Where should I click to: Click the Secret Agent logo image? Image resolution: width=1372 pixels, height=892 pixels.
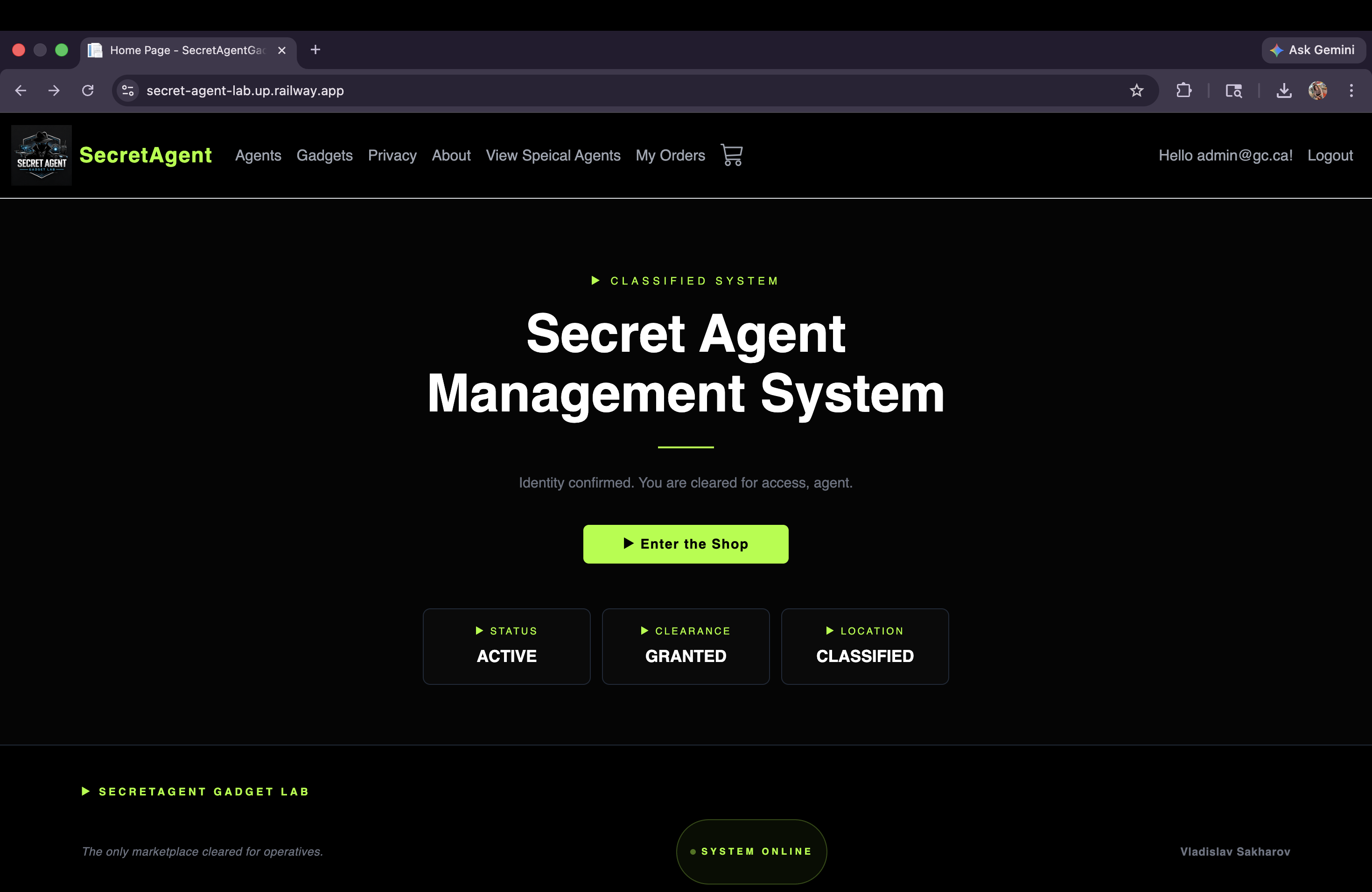point(42,155)
